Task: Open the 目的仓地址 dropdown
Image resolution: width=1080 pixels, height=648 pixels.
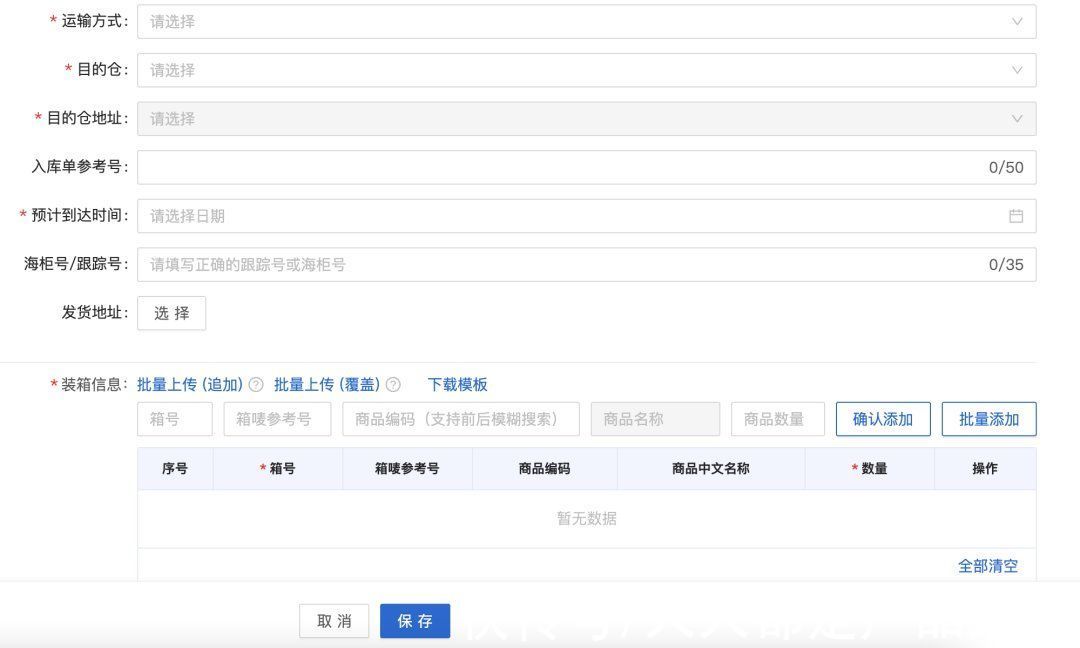Action: [586, 118]
